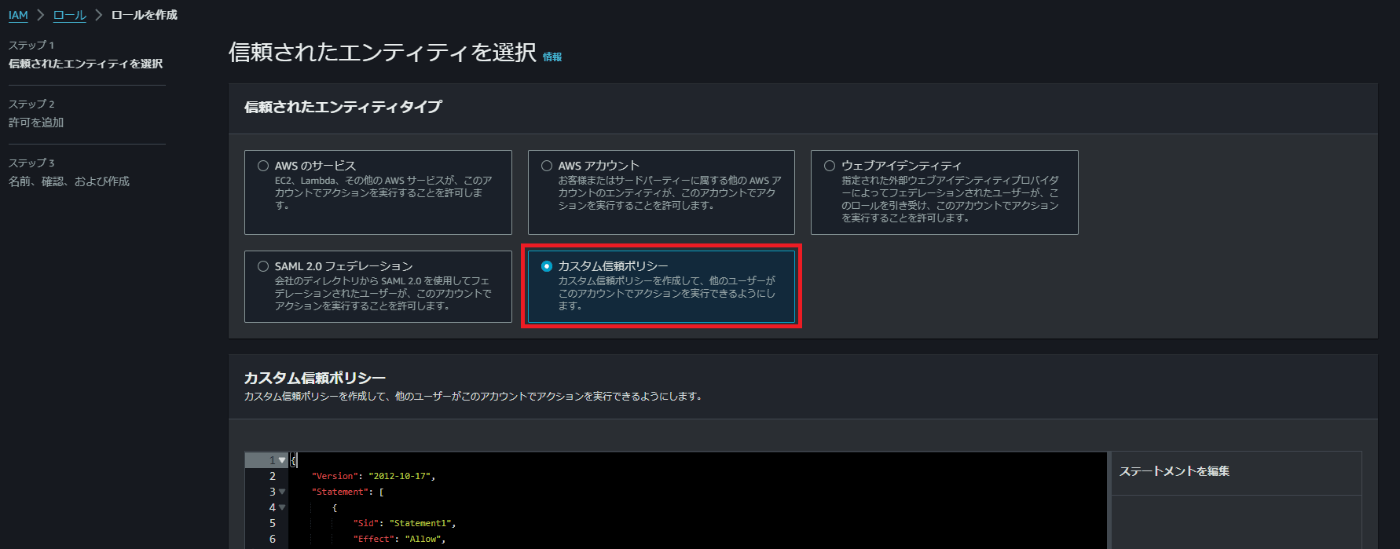Click the "Effect" key in line 6

click(x=376, y=539)
